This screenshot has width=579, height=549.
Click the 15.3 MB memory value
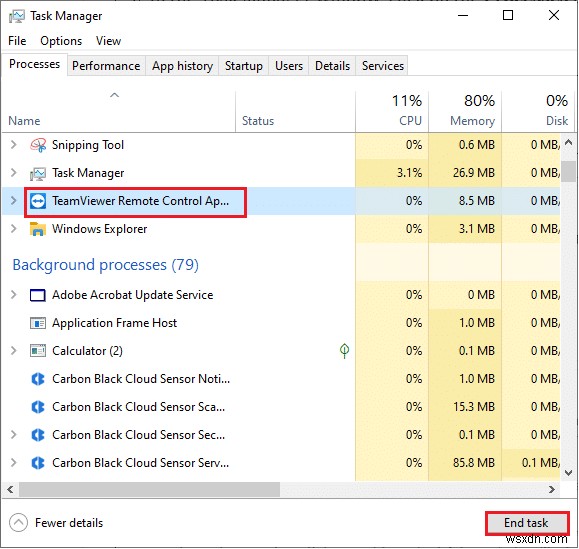(x=474, y=407)
